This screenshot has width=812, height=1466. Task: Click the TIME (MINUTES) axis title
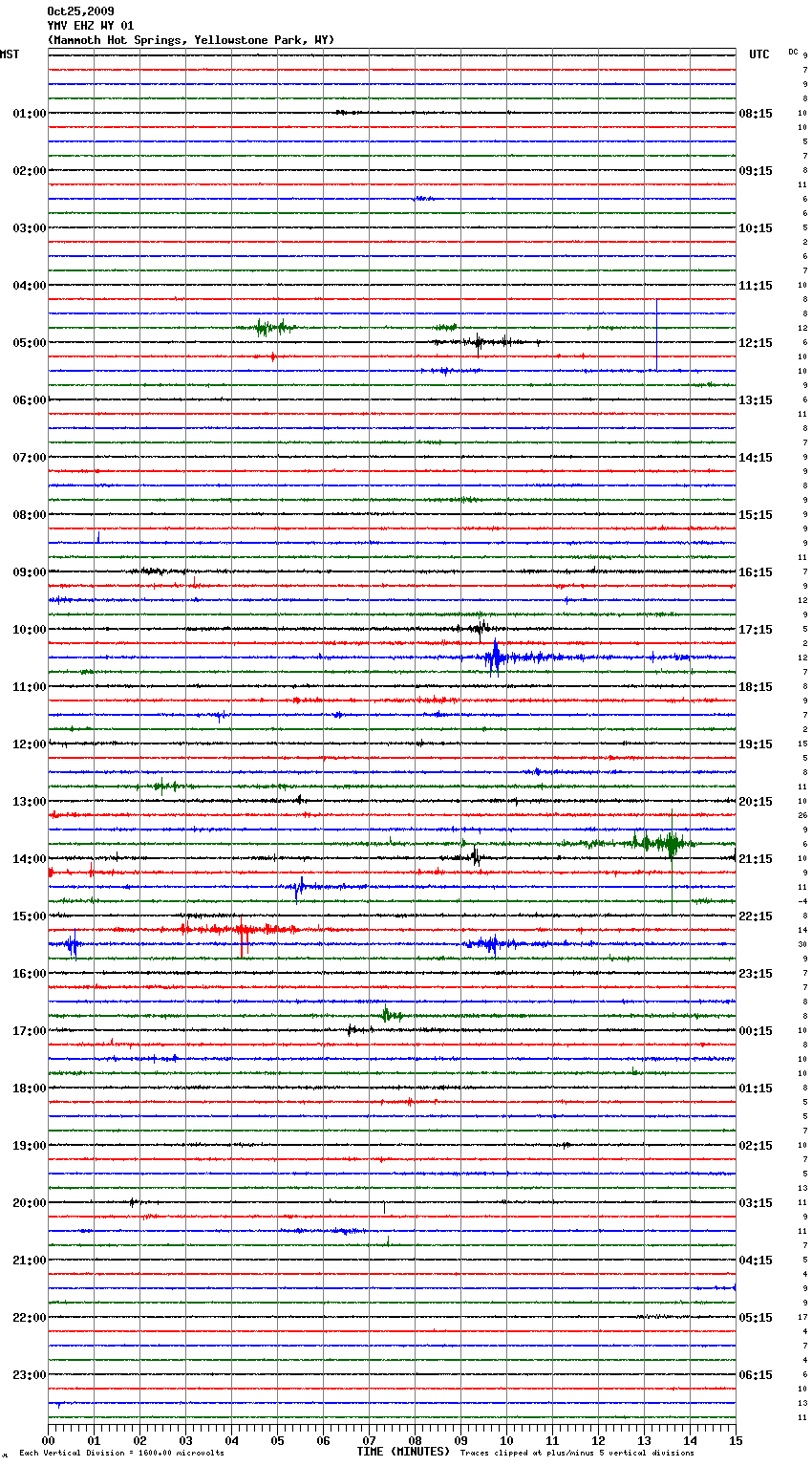403,1452
